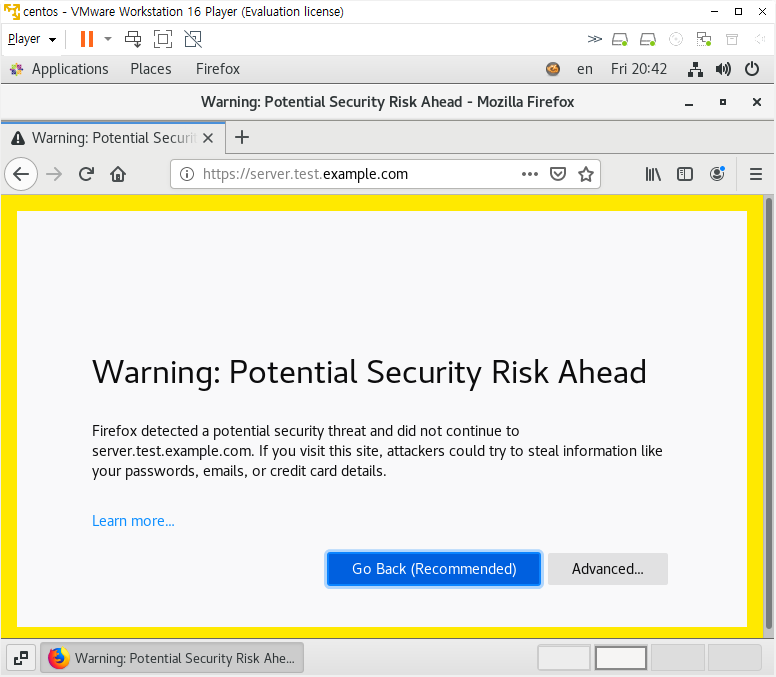
Task: Click the forward navigation arrow
Action: pos(54,174)
